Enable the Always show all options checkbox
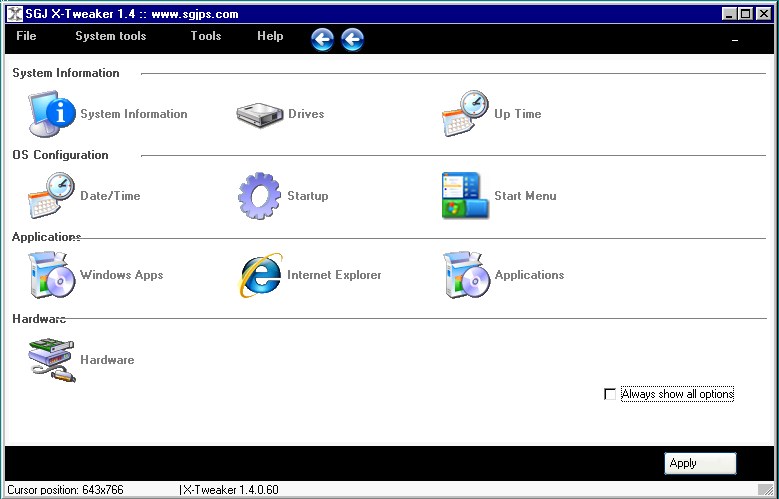This screenshot has width=779, height=499. (610, 394)
